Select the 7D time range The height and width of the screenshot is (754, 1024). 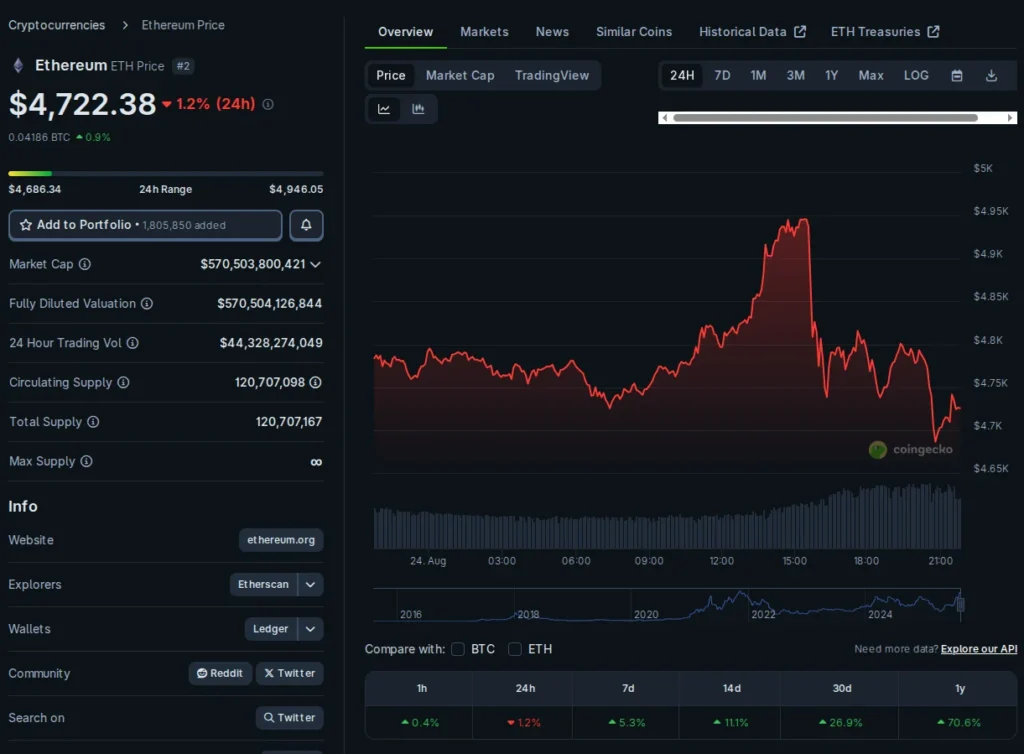(722, 76)
